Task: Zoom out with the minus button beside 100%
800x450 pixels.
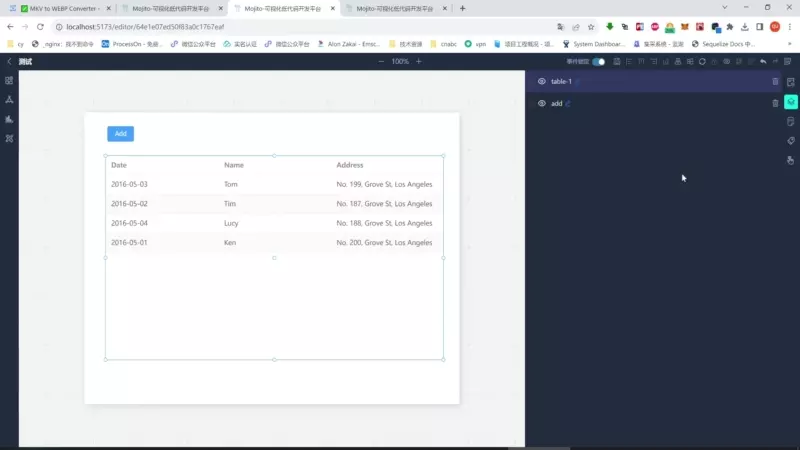Action: [381, 62]
